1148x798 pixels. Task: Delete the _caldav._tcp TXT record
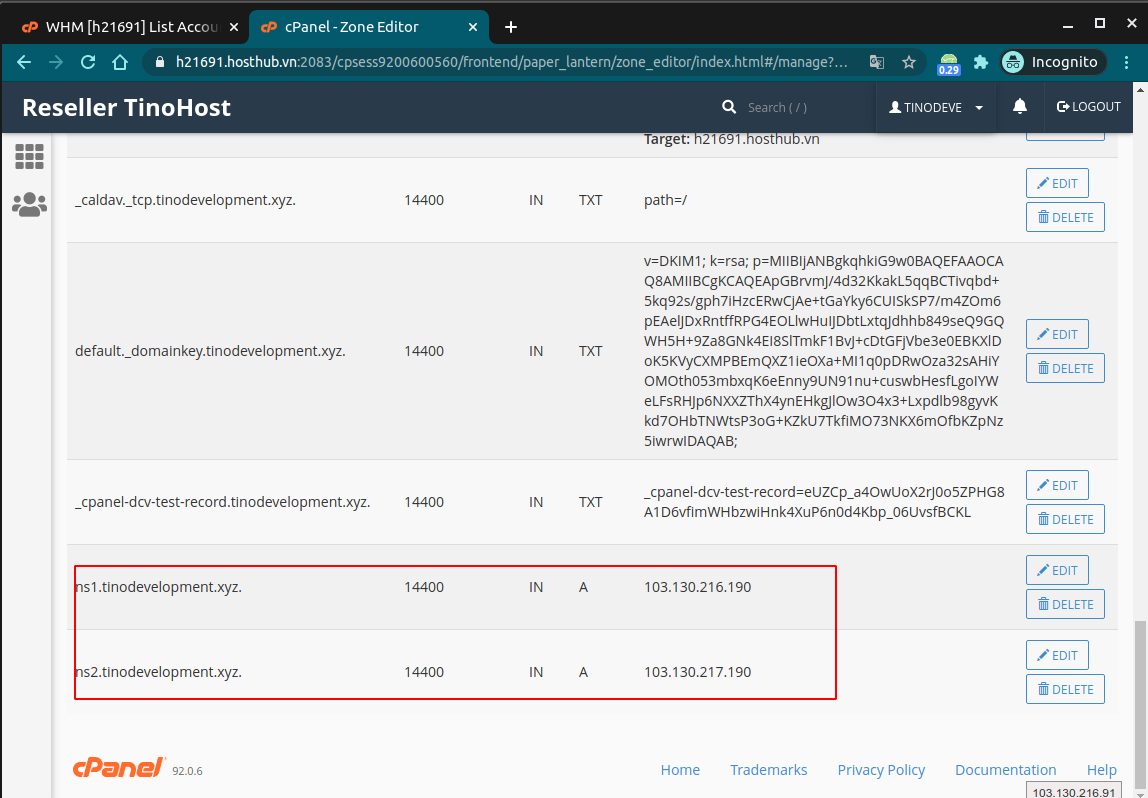click(1065, 217)
